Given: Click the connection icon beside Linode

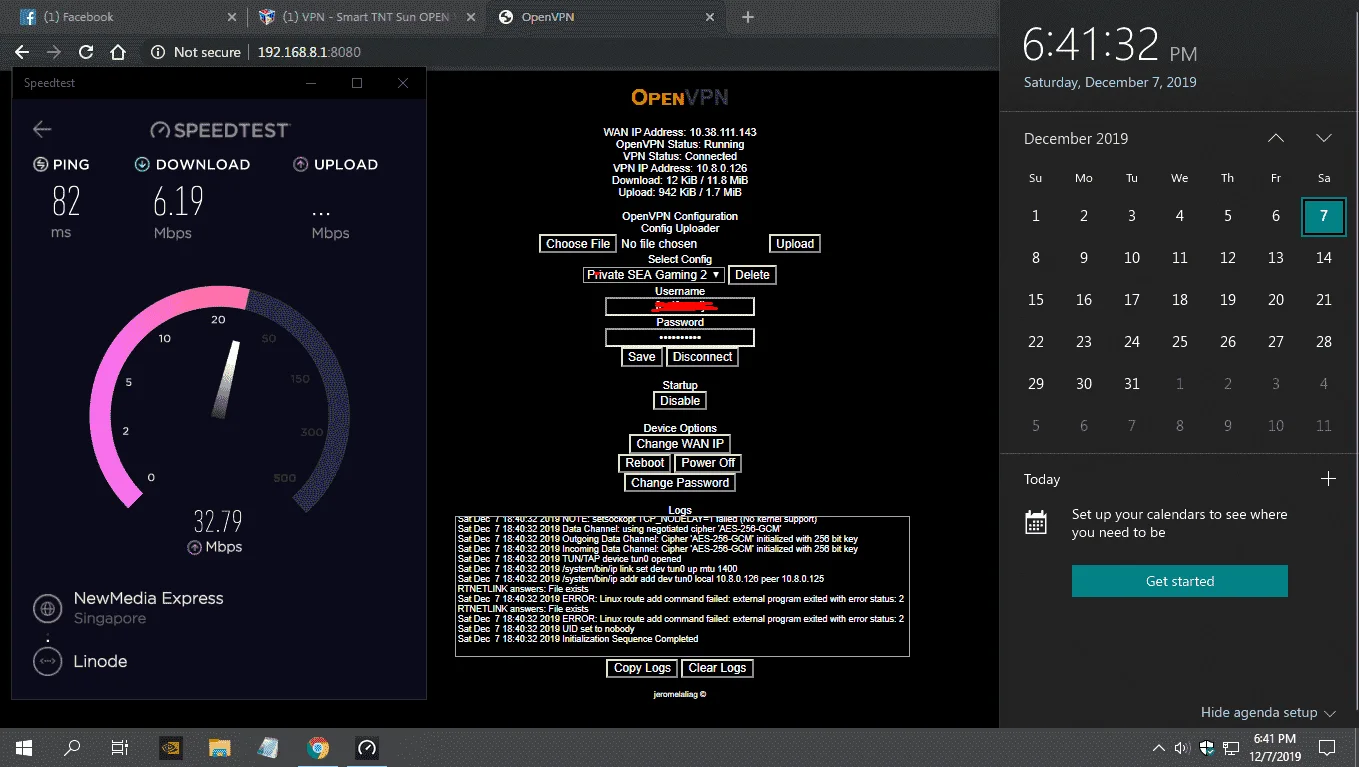Looking at the screenshot, I should (47, 661).
